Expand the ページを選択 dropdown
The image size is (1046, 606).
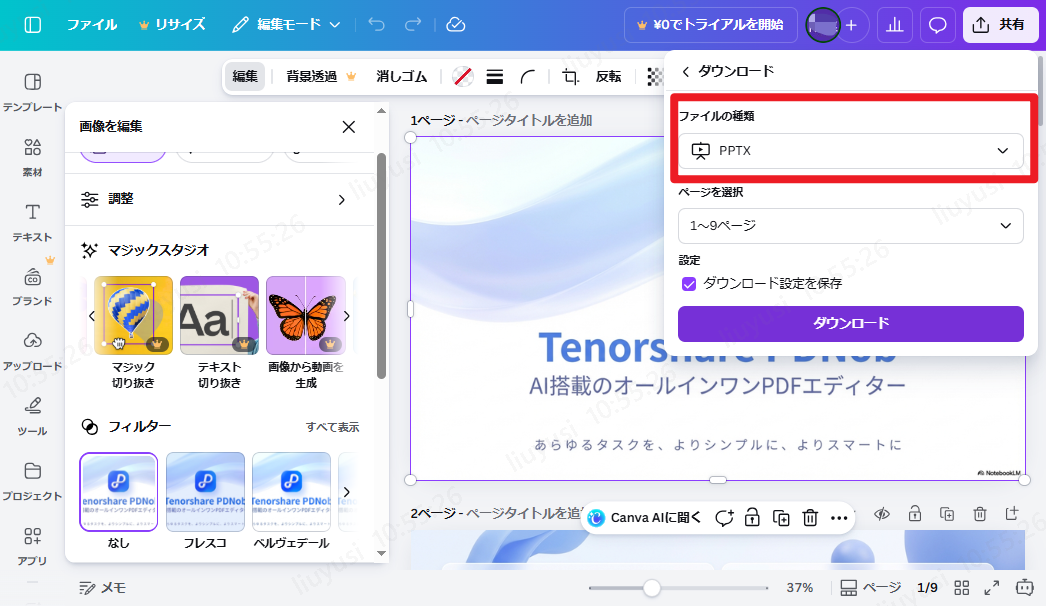tap(850, 226)
